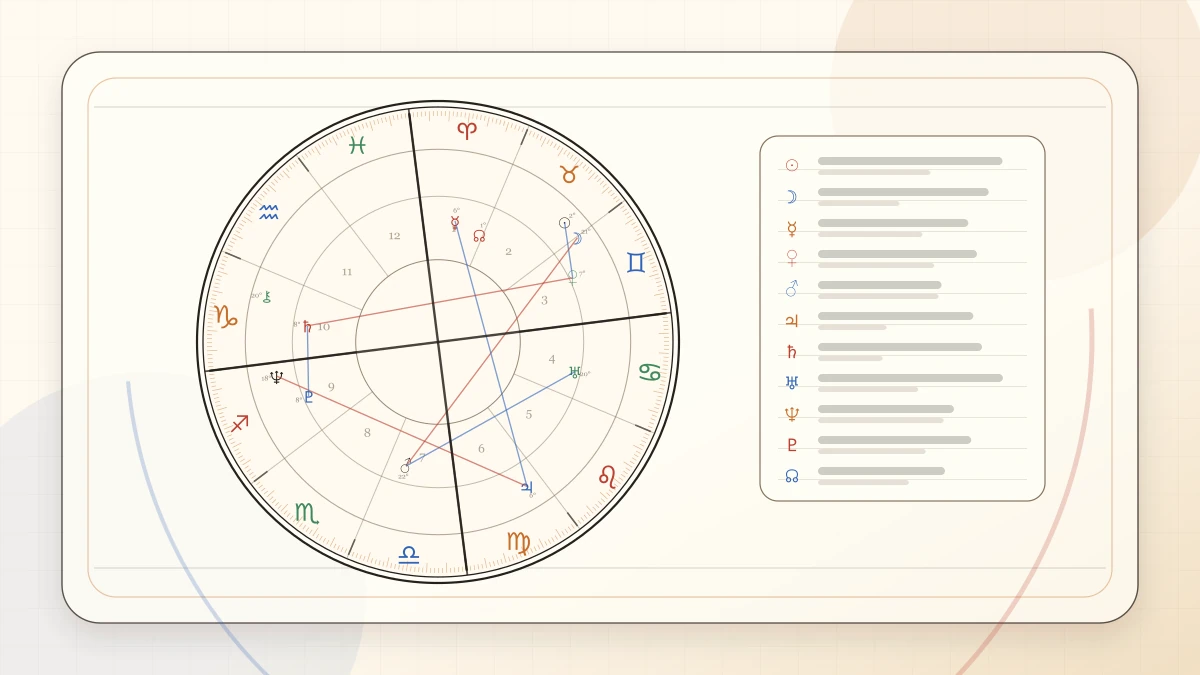Select house number "6" on the chart
The image size is (1200, 675).
pos(481,449)
